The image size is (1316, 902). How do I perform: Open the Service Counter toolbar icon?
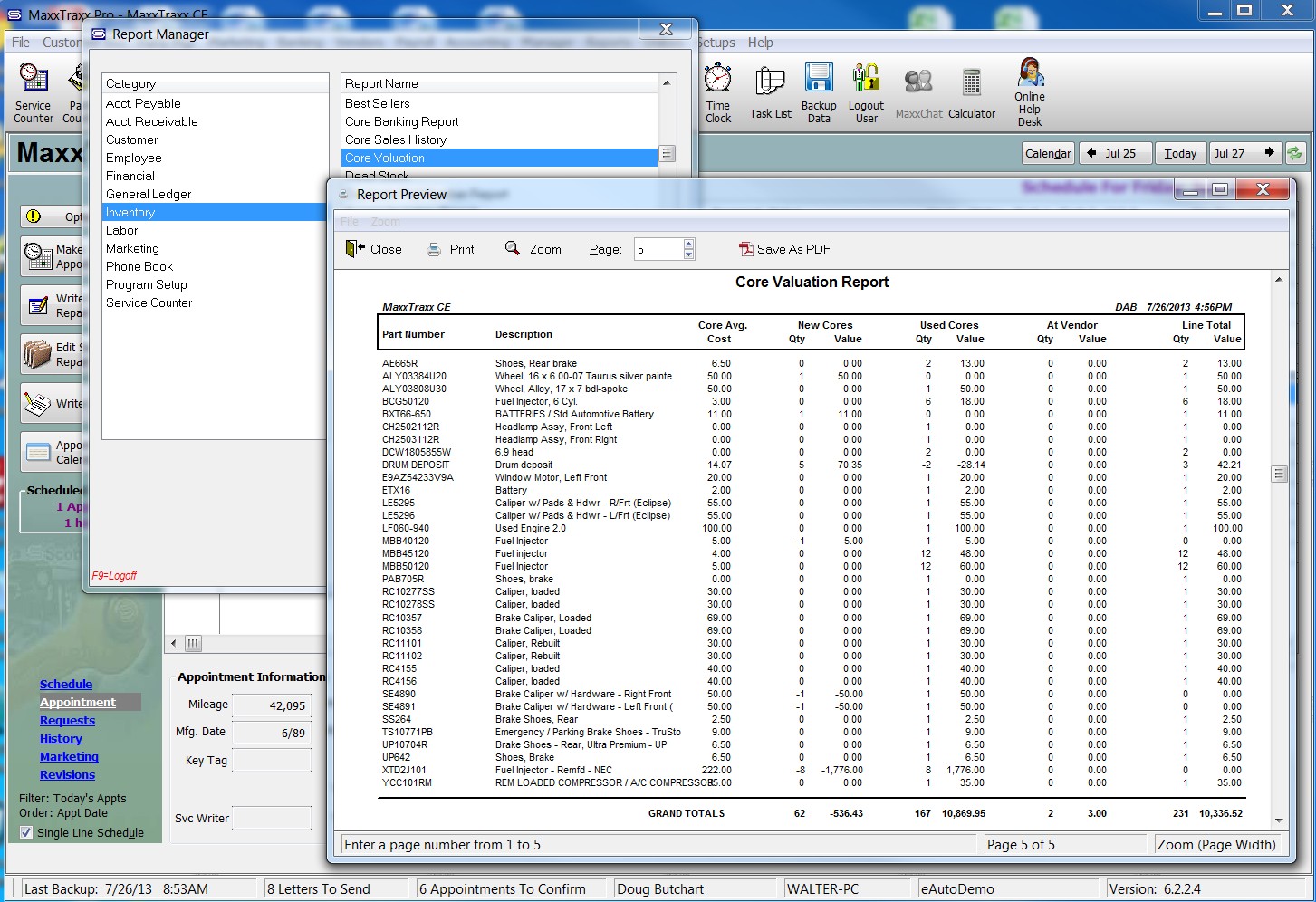pyautogui.click(x=34, y=92)
